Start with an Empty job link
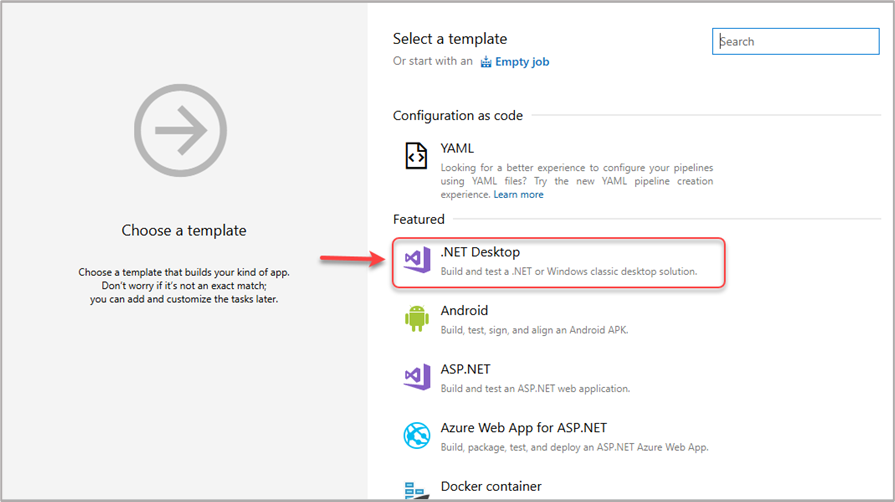895x502 pixels. tap(522, 62)
